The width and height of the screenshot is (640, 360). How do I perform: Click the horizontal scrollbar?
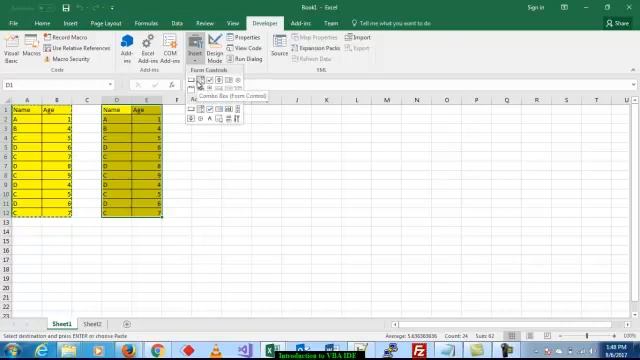(505, 324)
